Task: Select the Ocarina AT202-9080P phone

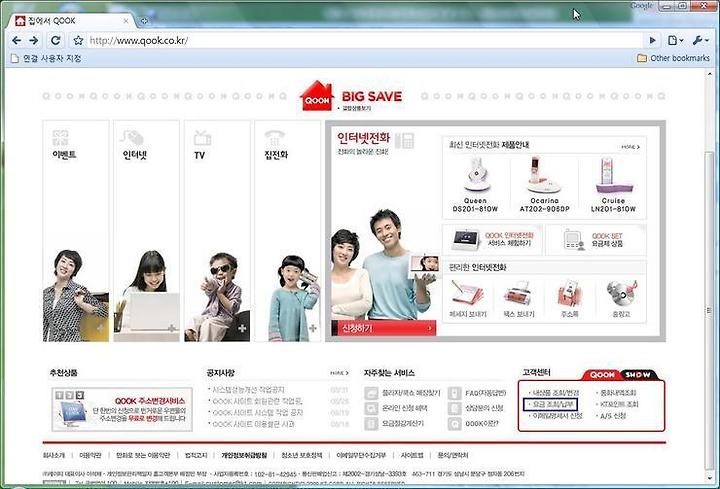Action: coord(544,185)
